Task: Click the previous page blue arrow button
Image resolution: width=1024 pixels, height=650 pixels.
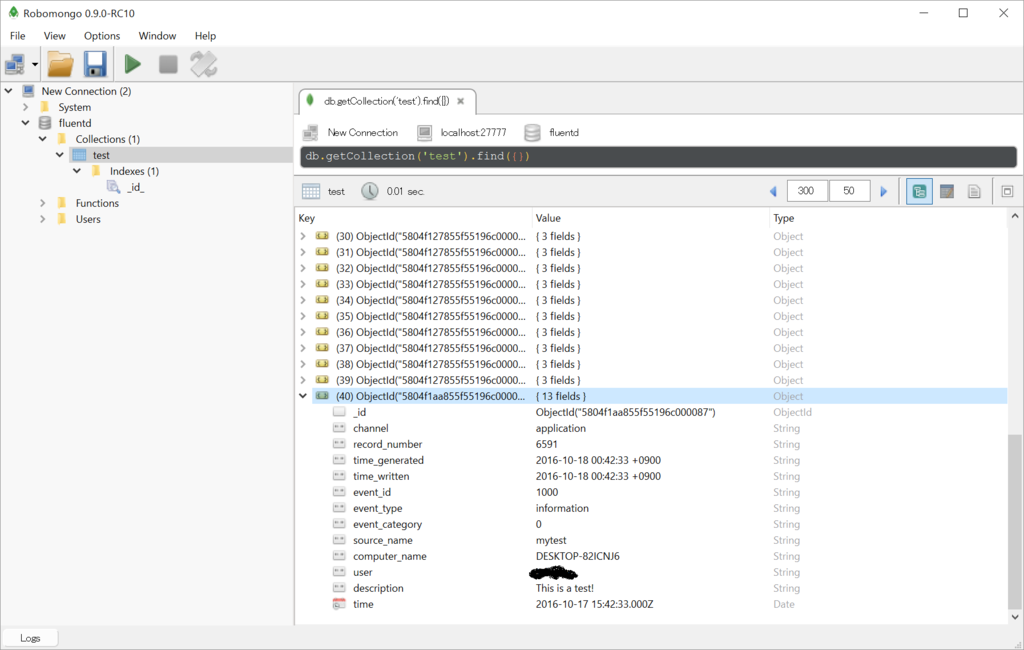Action: click(x=773, y=190)
